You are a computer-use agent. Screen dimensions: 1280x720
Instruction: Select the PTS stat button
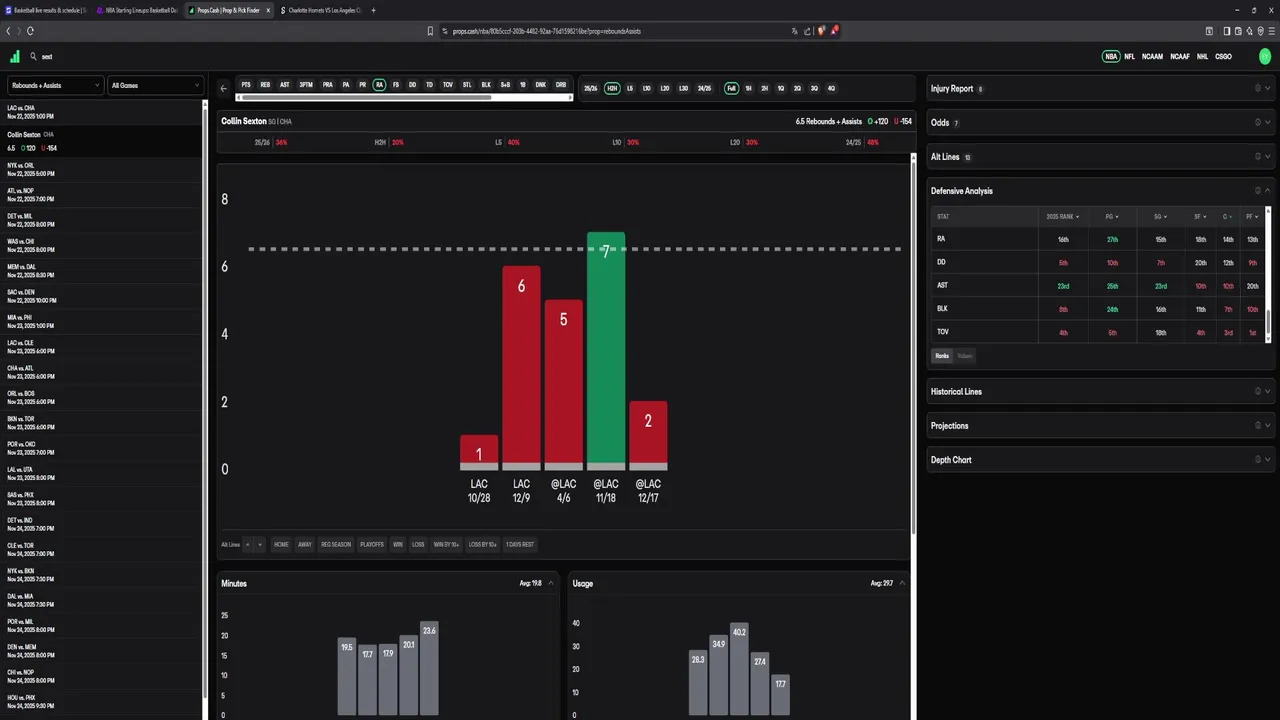tap(246, 85)
